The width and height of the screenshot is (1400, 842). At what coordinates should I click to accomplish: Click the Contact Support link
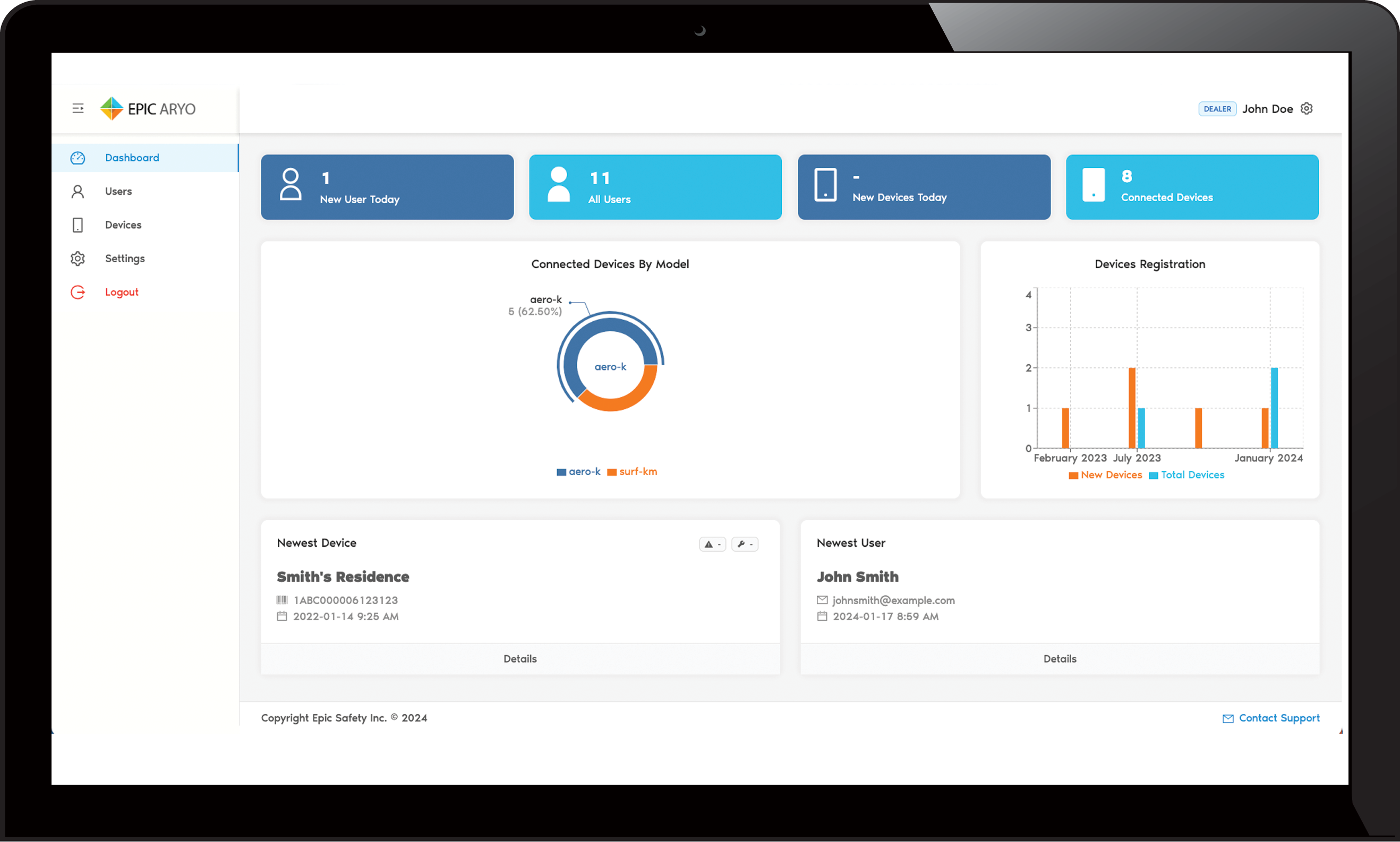tap(1278, 718)
